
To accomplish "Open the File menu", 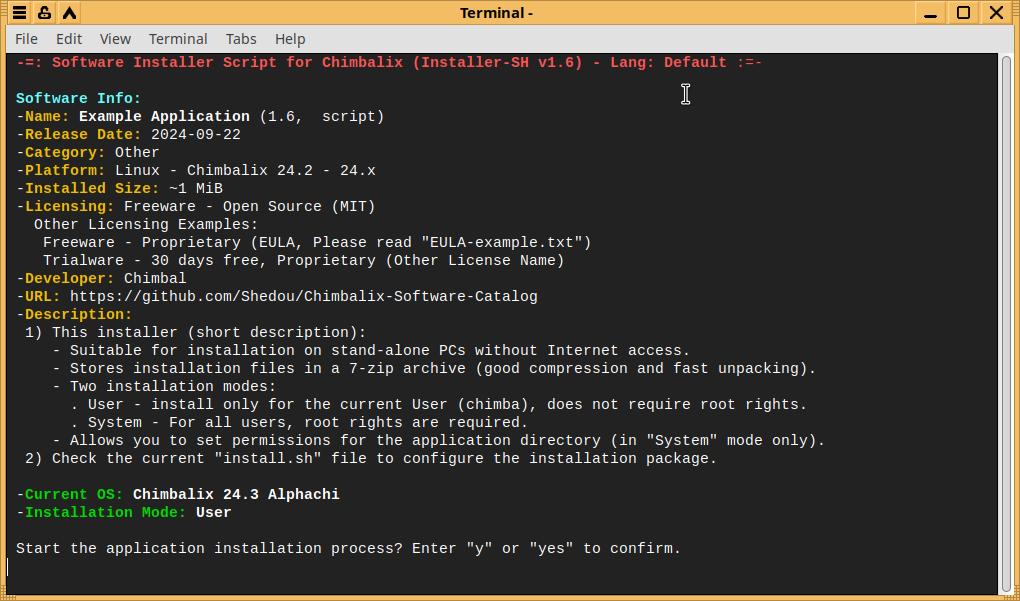I will (27, 39).
